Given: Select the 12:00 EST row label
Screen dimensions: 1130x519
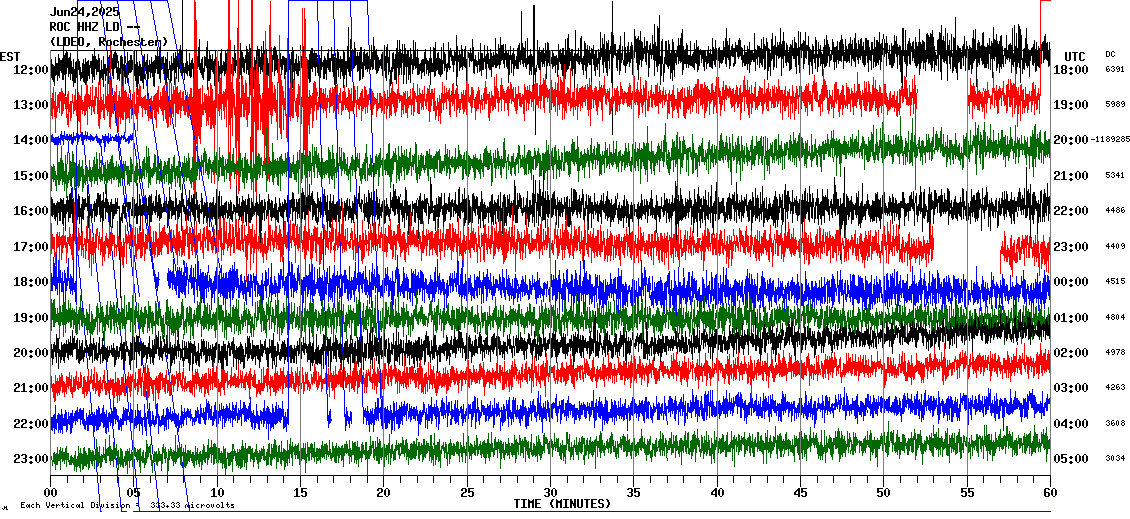Looking at the screenshot, I should pyautogui.click(x=32, y=70).
